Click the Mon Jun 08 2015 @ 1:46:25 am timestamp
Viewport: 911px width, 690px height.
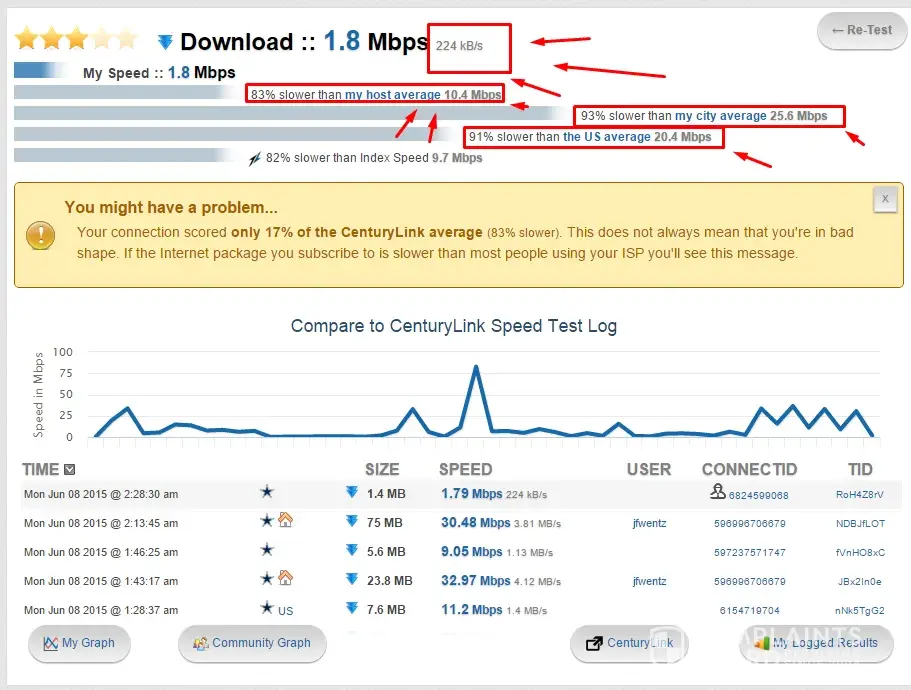pos(101,552)
